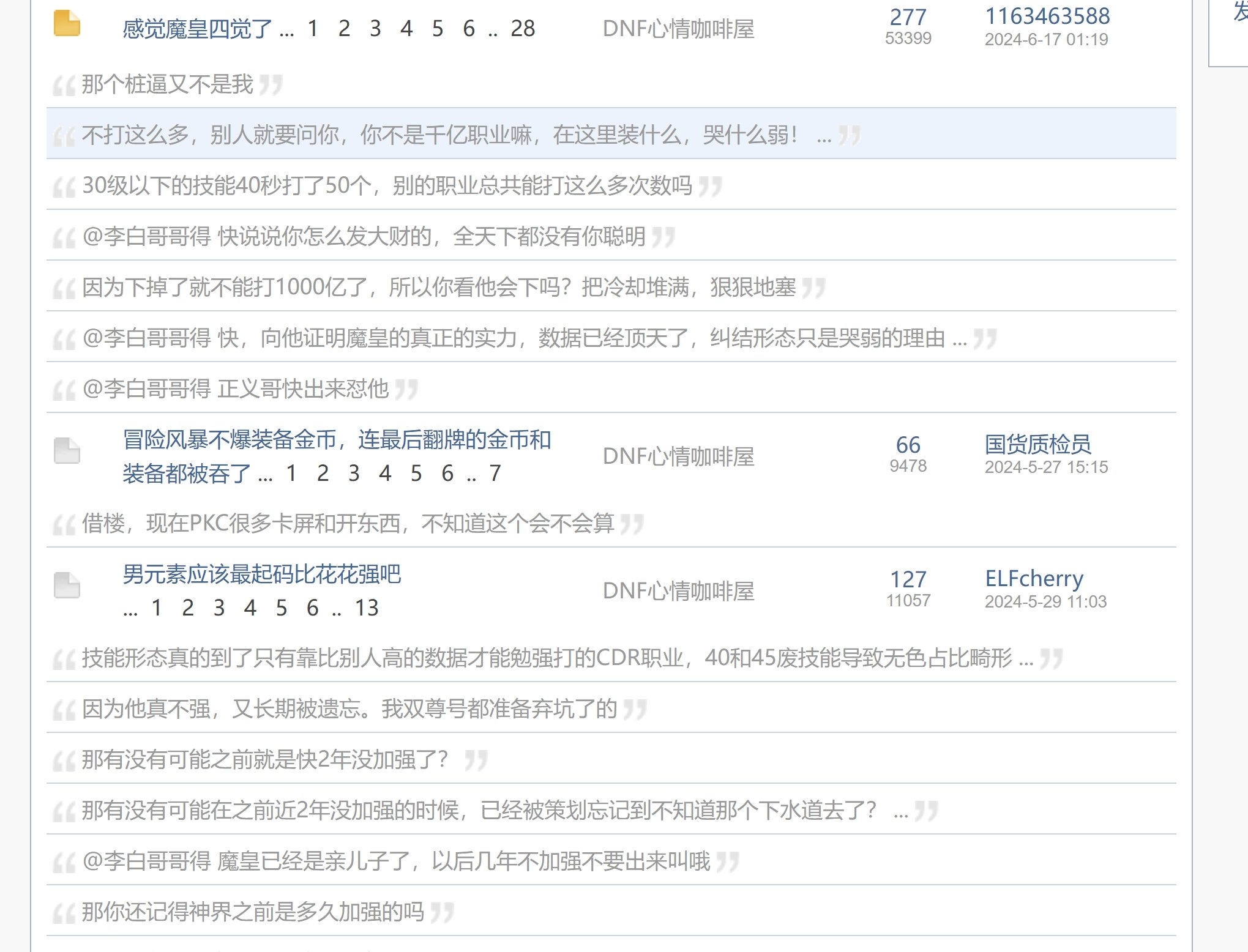
Task: Open user profile 1163463588
Action: (1047, 16)
